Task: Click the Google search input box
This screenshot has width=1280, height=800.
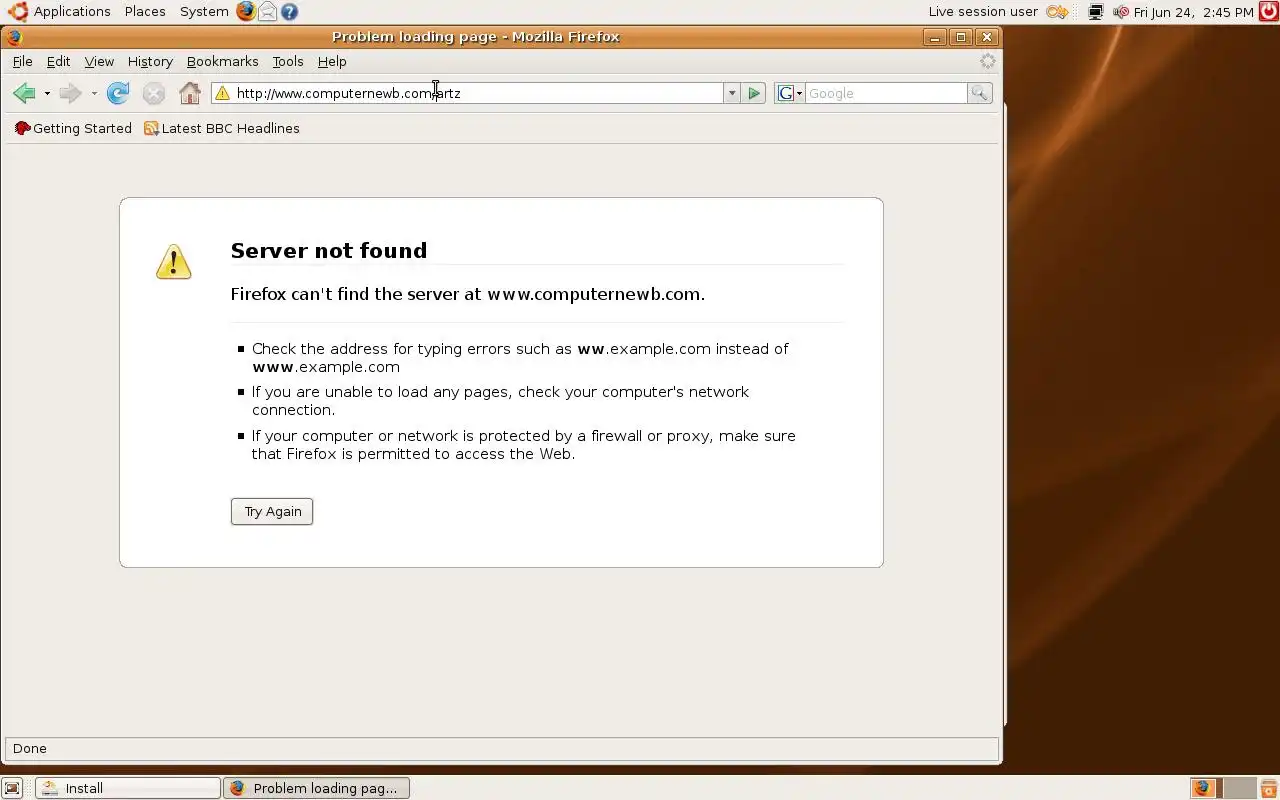Action: point(886,93)
